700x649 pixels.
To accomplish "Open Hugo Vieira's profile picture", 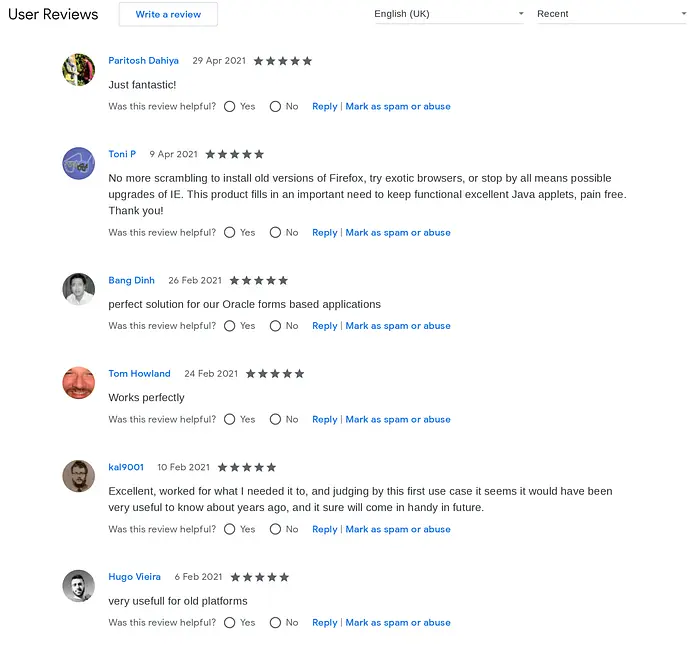I will [x=78, y=586].
